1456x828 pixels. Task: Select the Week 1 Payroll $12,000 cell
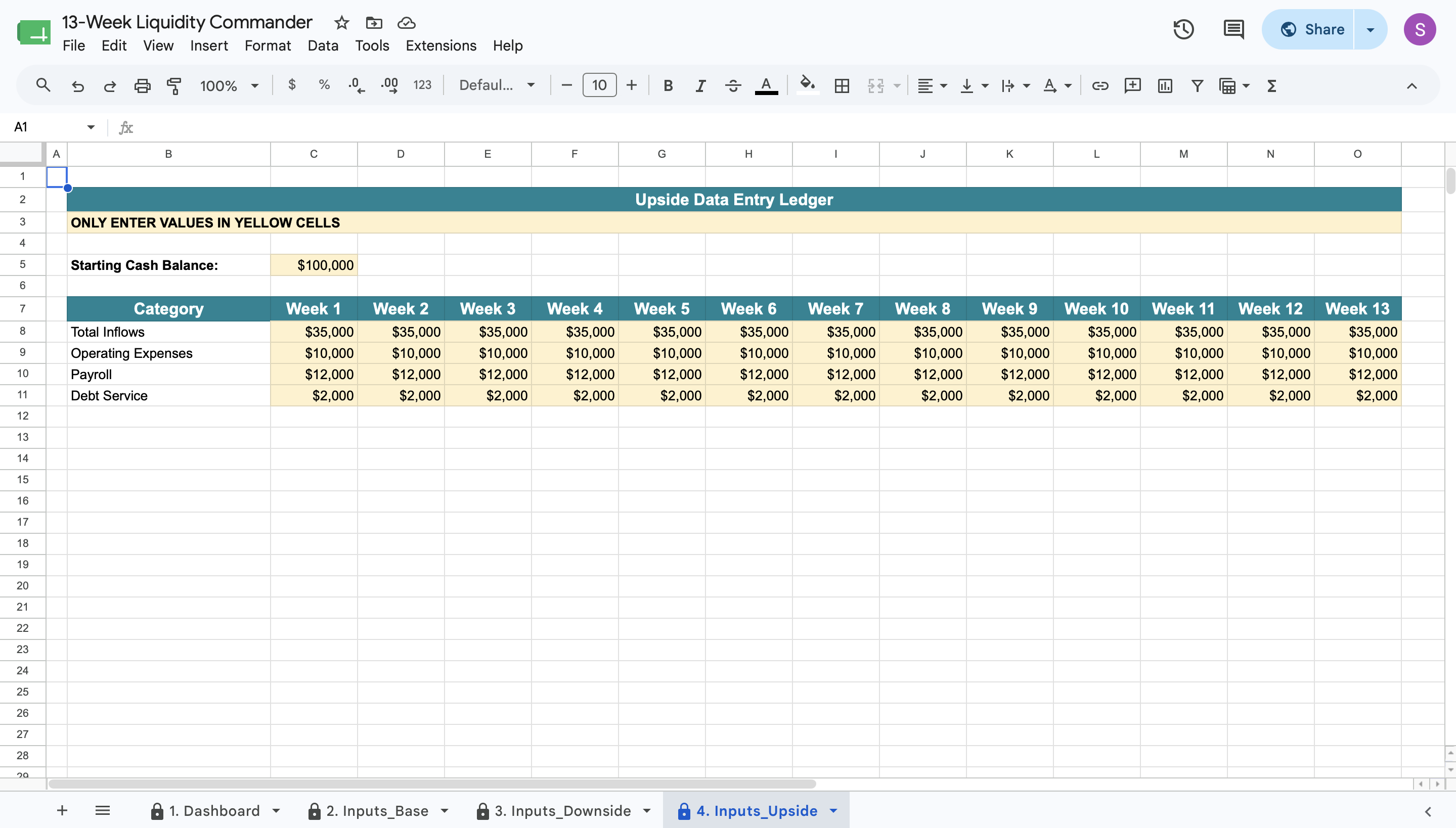314,374
